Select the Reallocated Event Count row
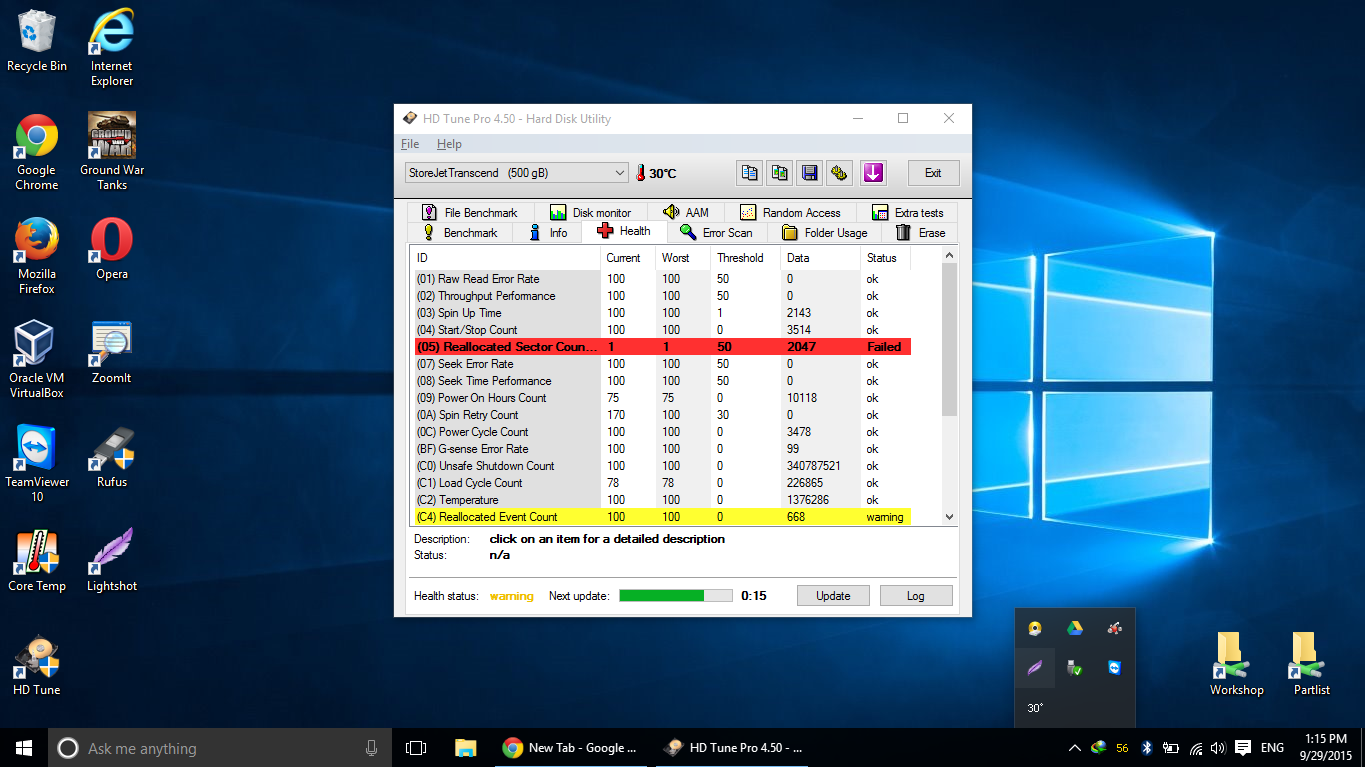The width and height of the screenshot is (1365, 767). pyautogui.click(x=662, y=517)
